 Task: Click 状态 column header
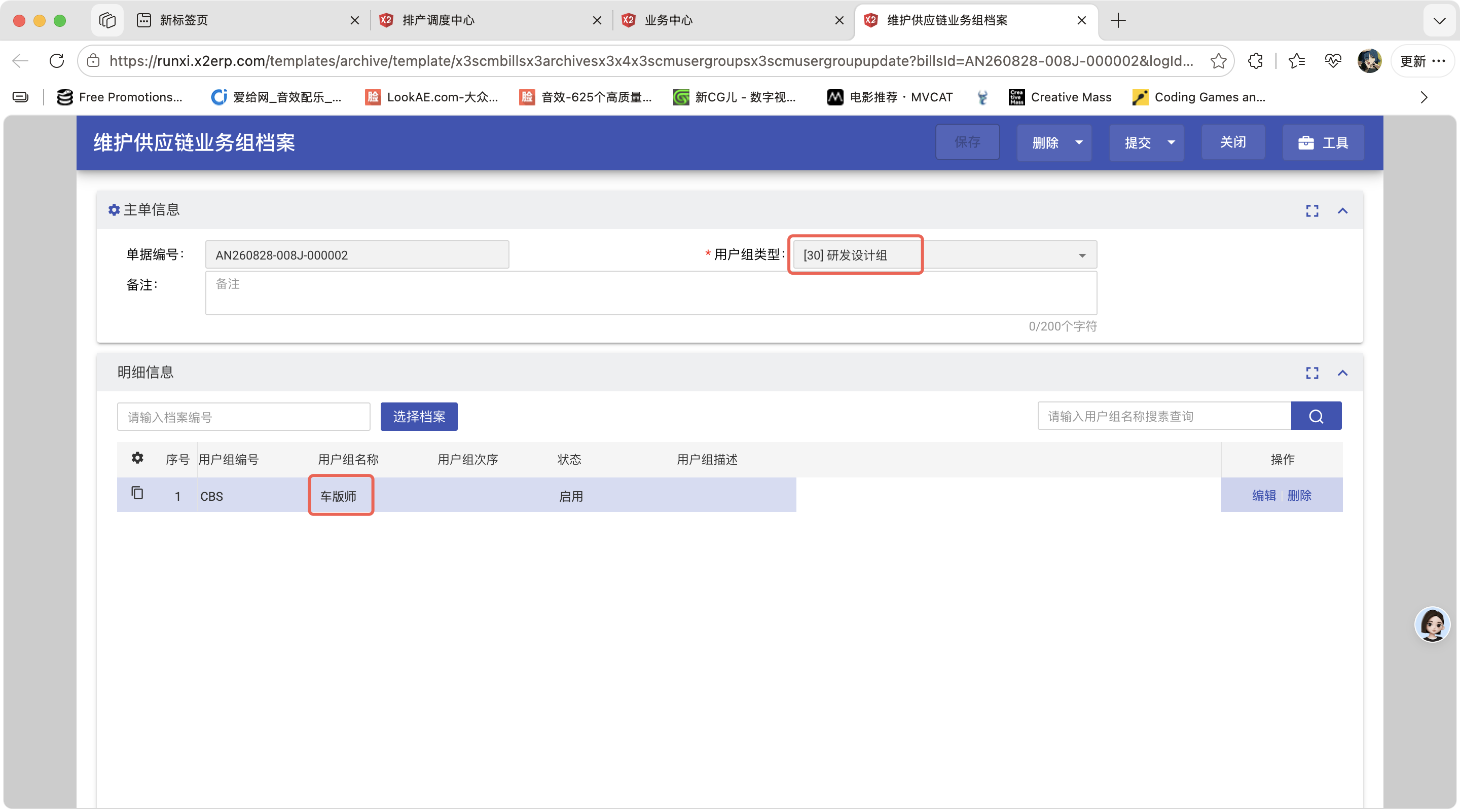(x=569, y=460)
